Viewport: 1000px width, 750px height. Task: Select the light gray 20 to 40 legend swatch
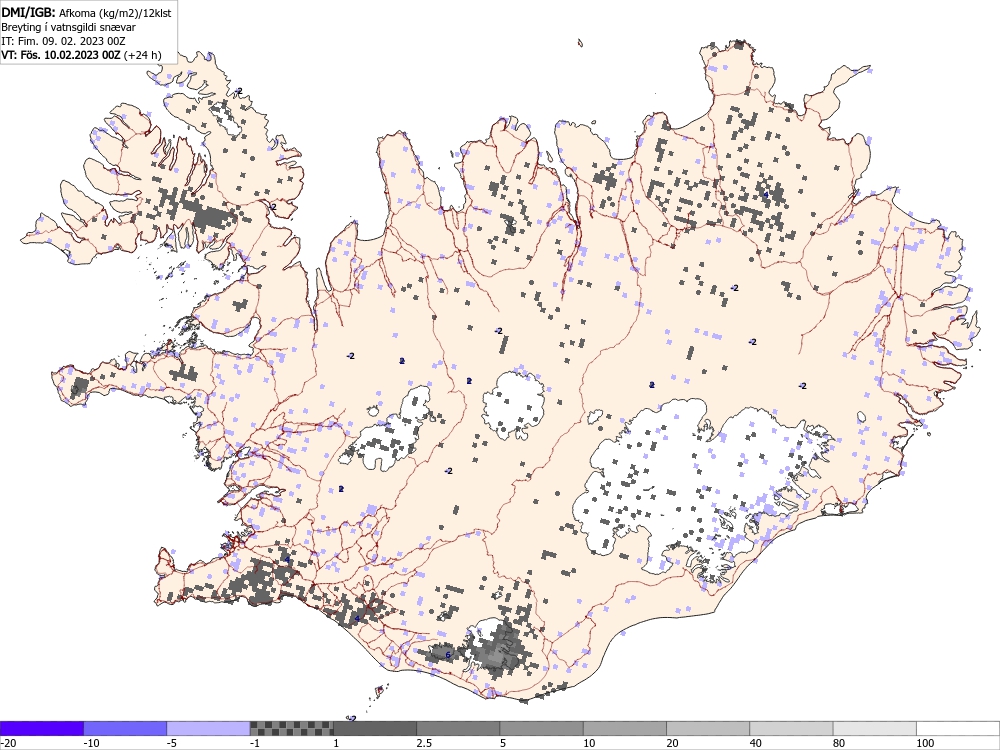click(708, 728)
